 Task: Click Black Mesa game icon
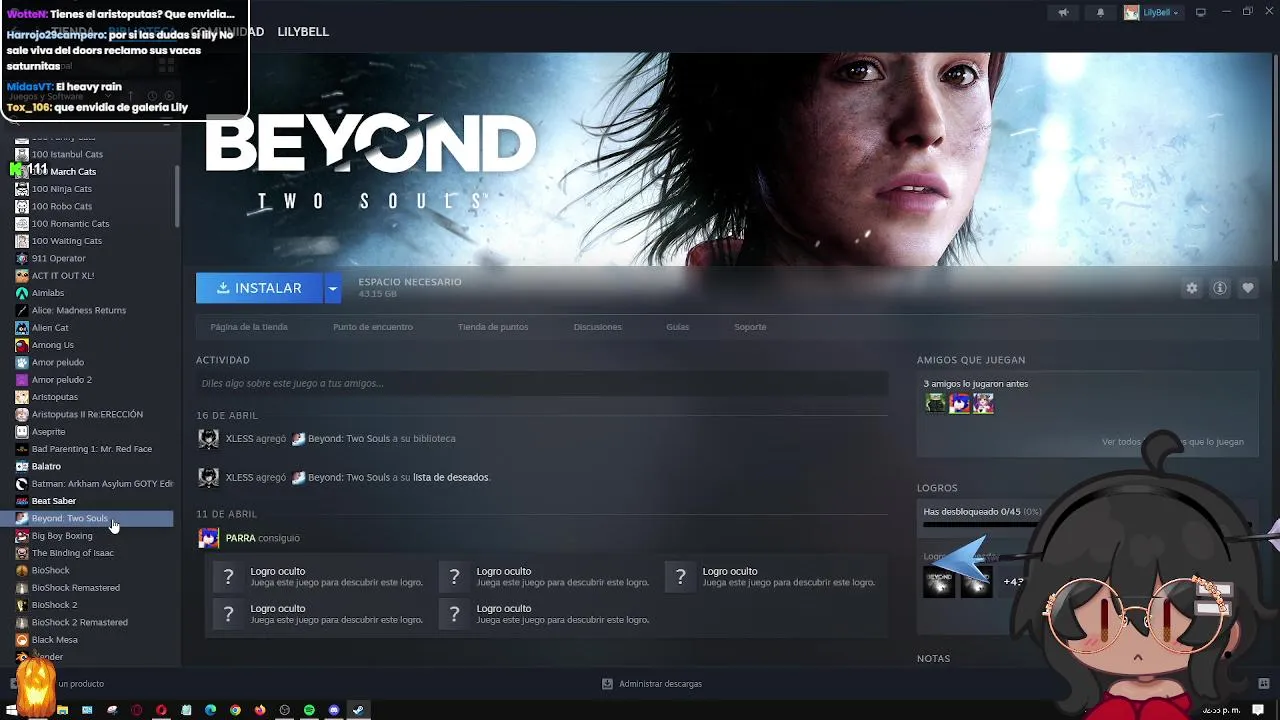[22, 640]
